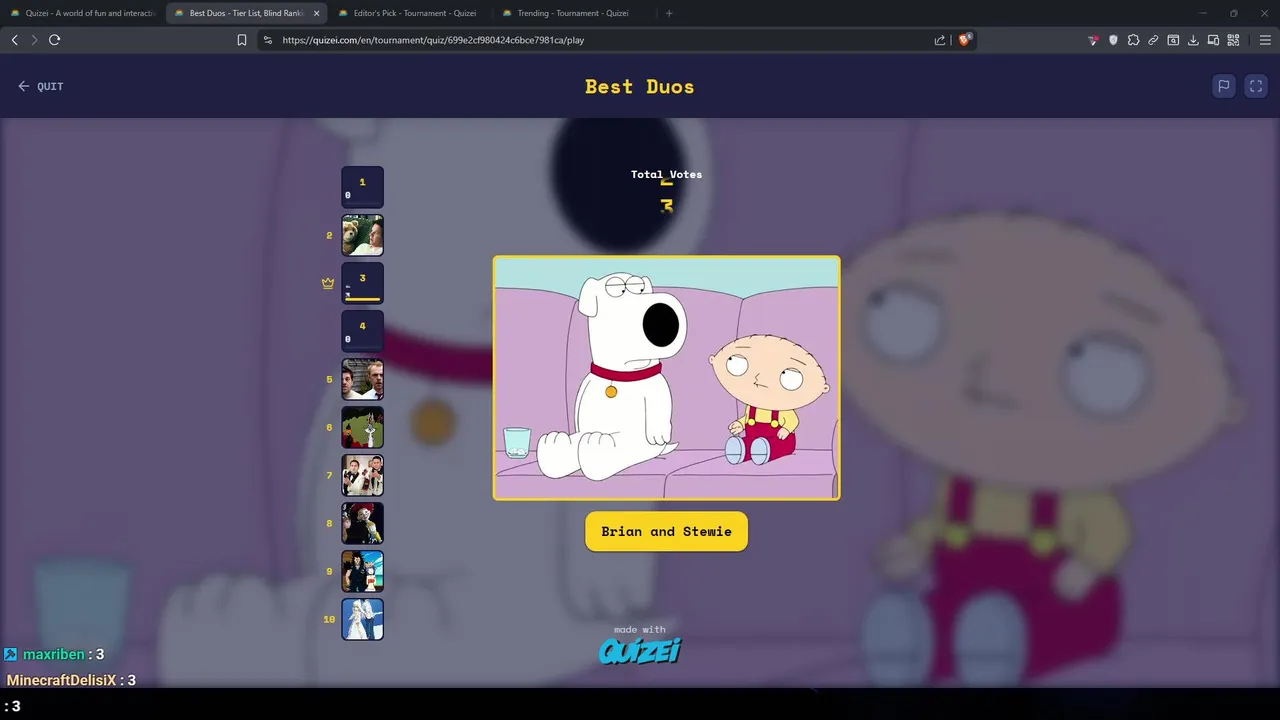Open the QR code generator icon
Image resolution: width=1280 pixels, height=720 pixels.
[x=1233, y=40]
